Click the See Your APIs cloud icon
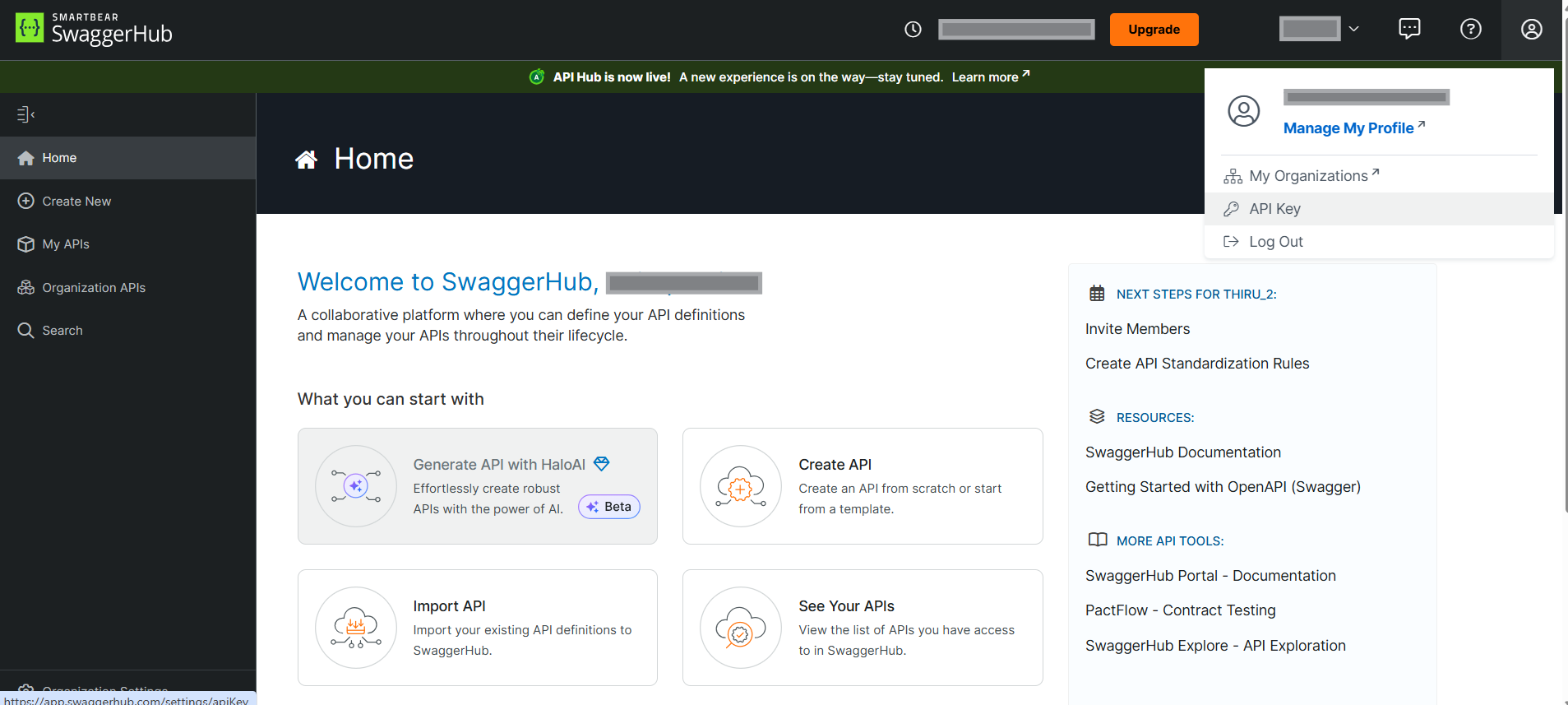The image size is (1568, 705). (x=741, y=628)
